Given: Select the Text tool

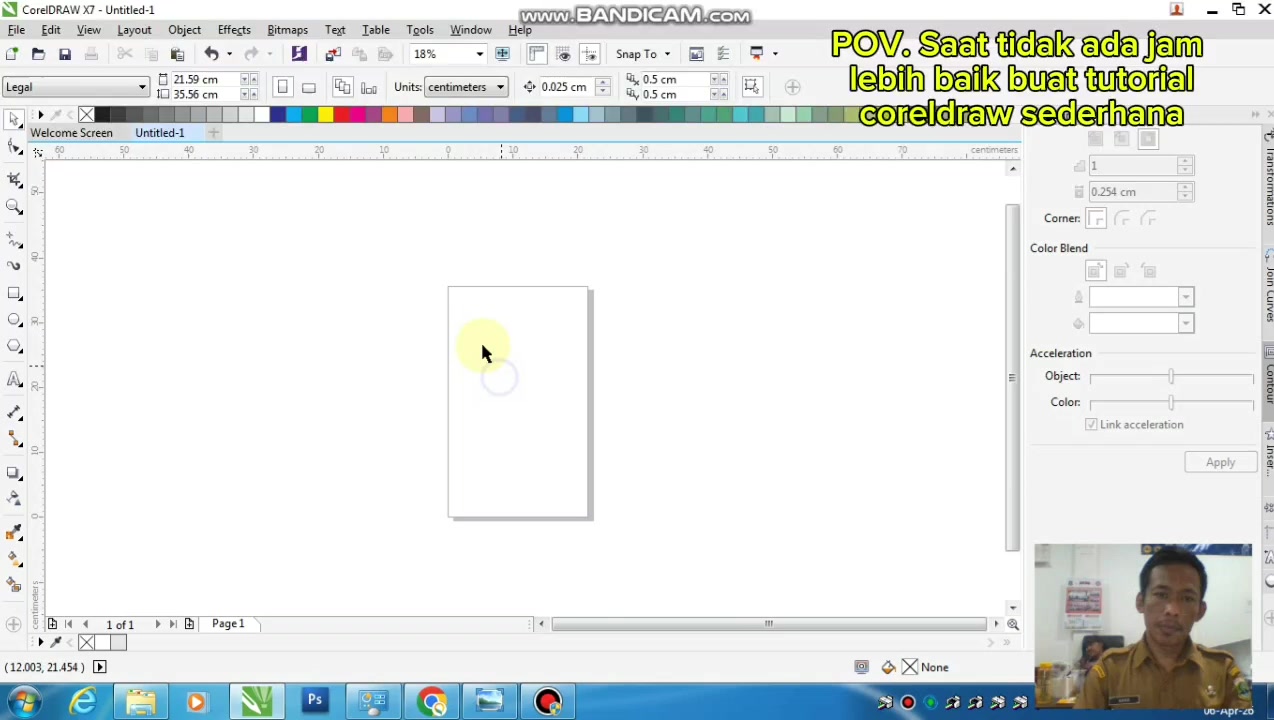Looking at the screenshot, I should pos(14,379).
